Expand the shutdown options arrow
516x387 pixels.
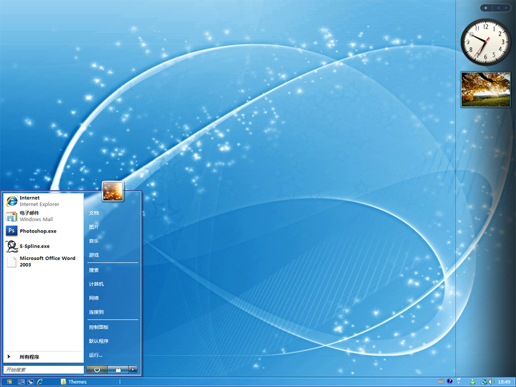(133, 370)
